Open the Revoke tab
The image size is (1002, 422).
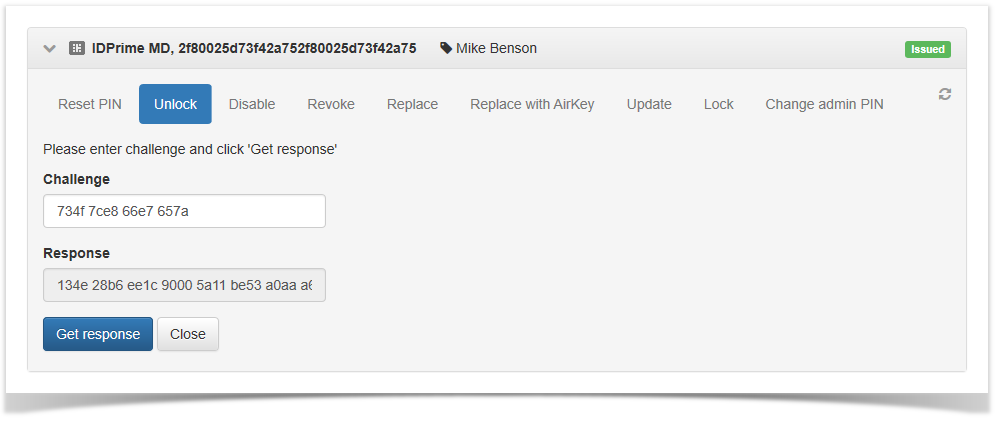point(331,104)
